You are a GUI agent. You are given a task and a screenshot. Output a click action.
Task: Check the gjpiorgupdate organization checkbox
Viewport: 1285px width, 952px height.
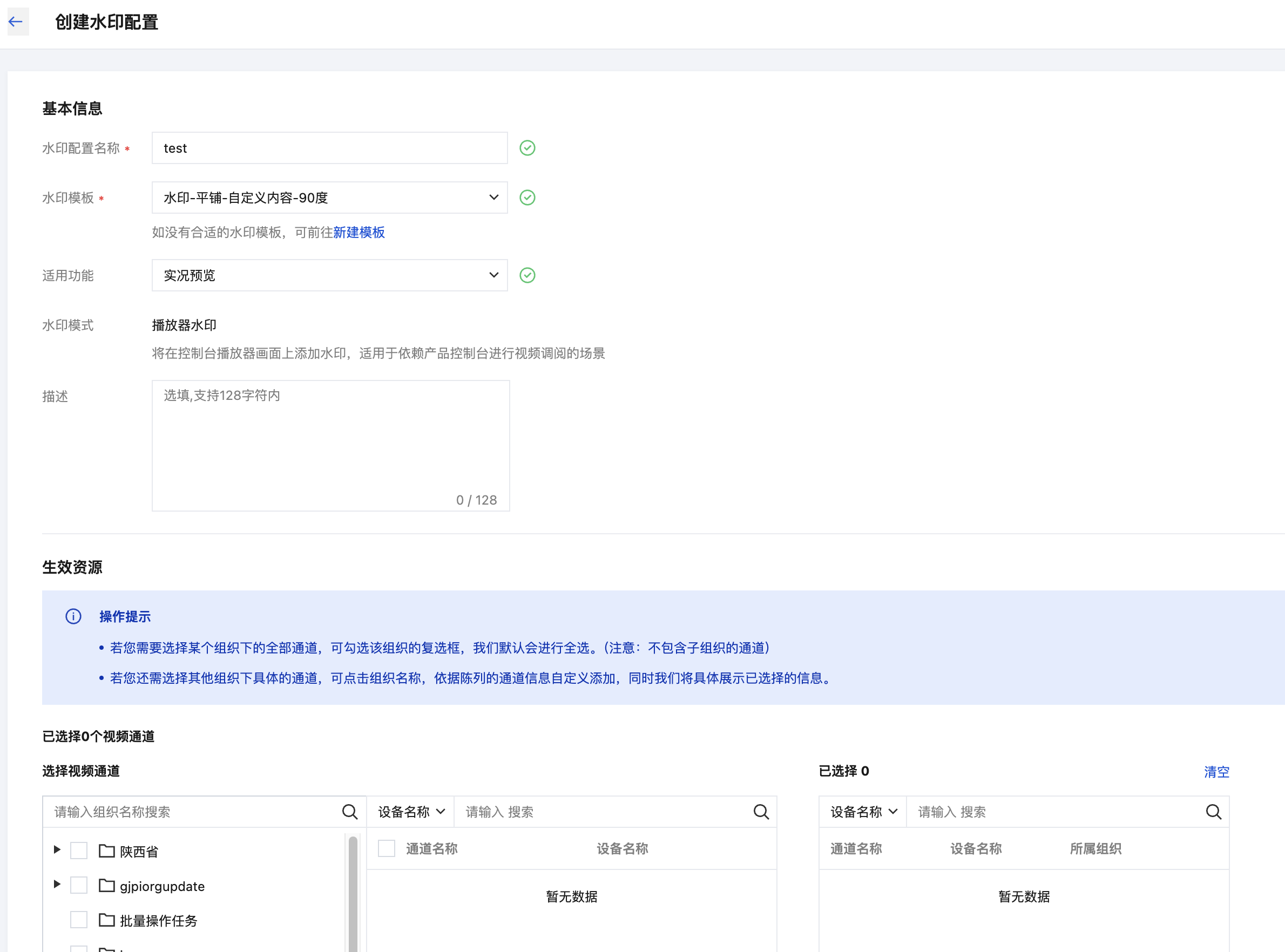[79, 885]
